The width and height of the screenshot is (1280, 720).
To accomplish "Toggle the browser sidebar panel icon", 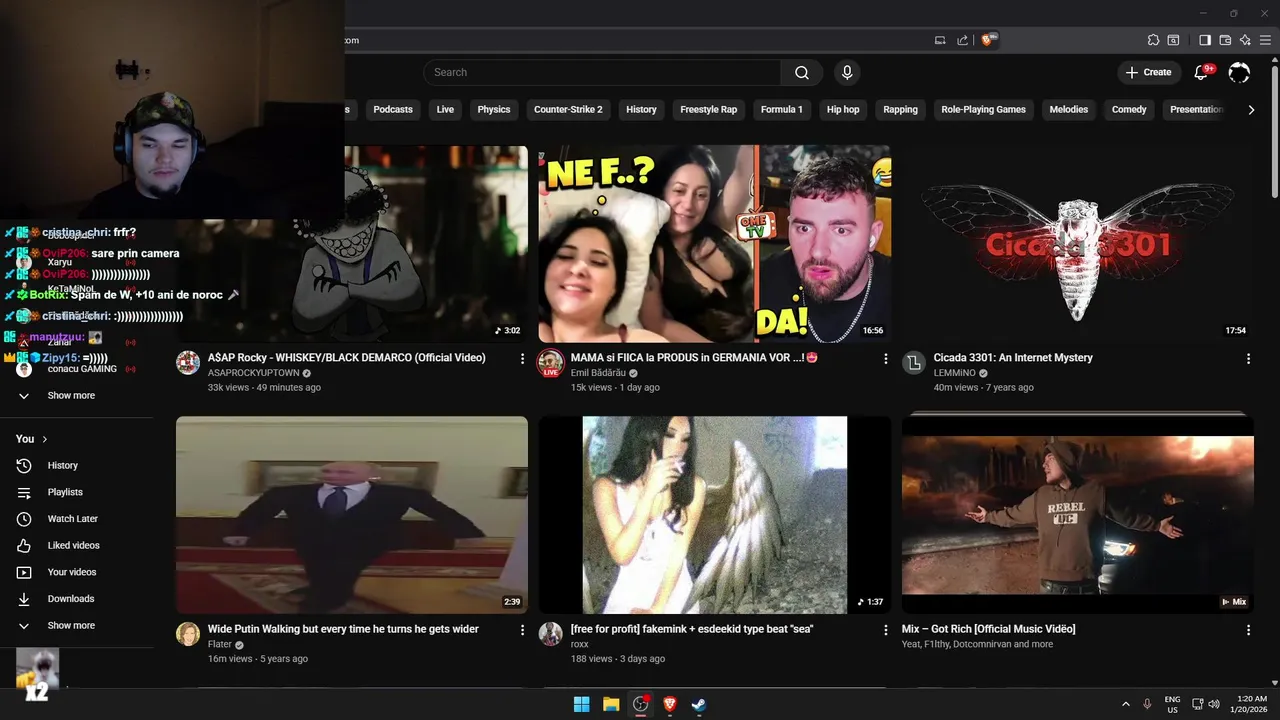I will pos(1205,40).
